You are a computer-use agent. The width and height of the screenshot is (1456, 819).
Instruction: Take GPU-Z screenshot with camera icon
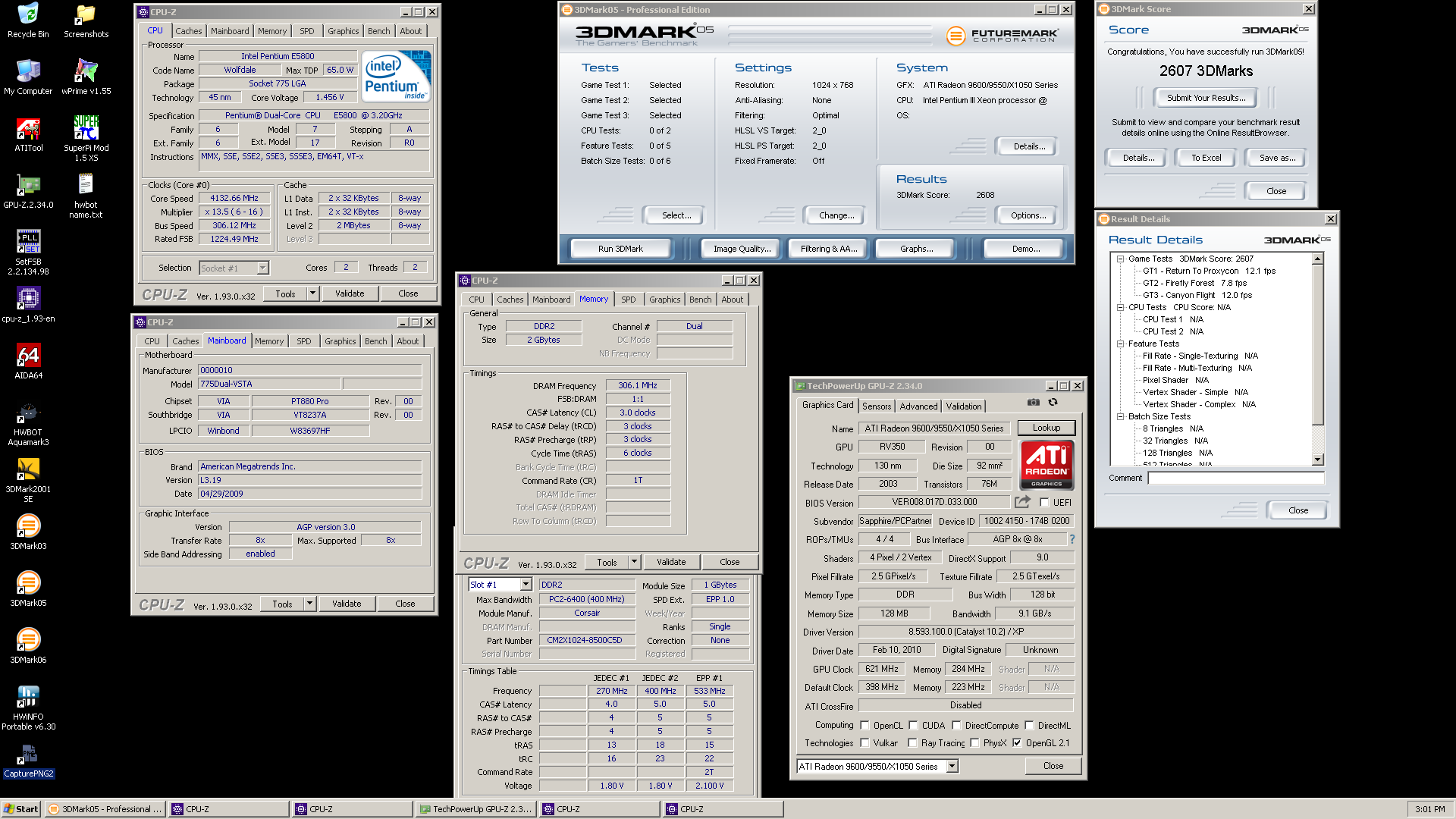coord(1033,402)
